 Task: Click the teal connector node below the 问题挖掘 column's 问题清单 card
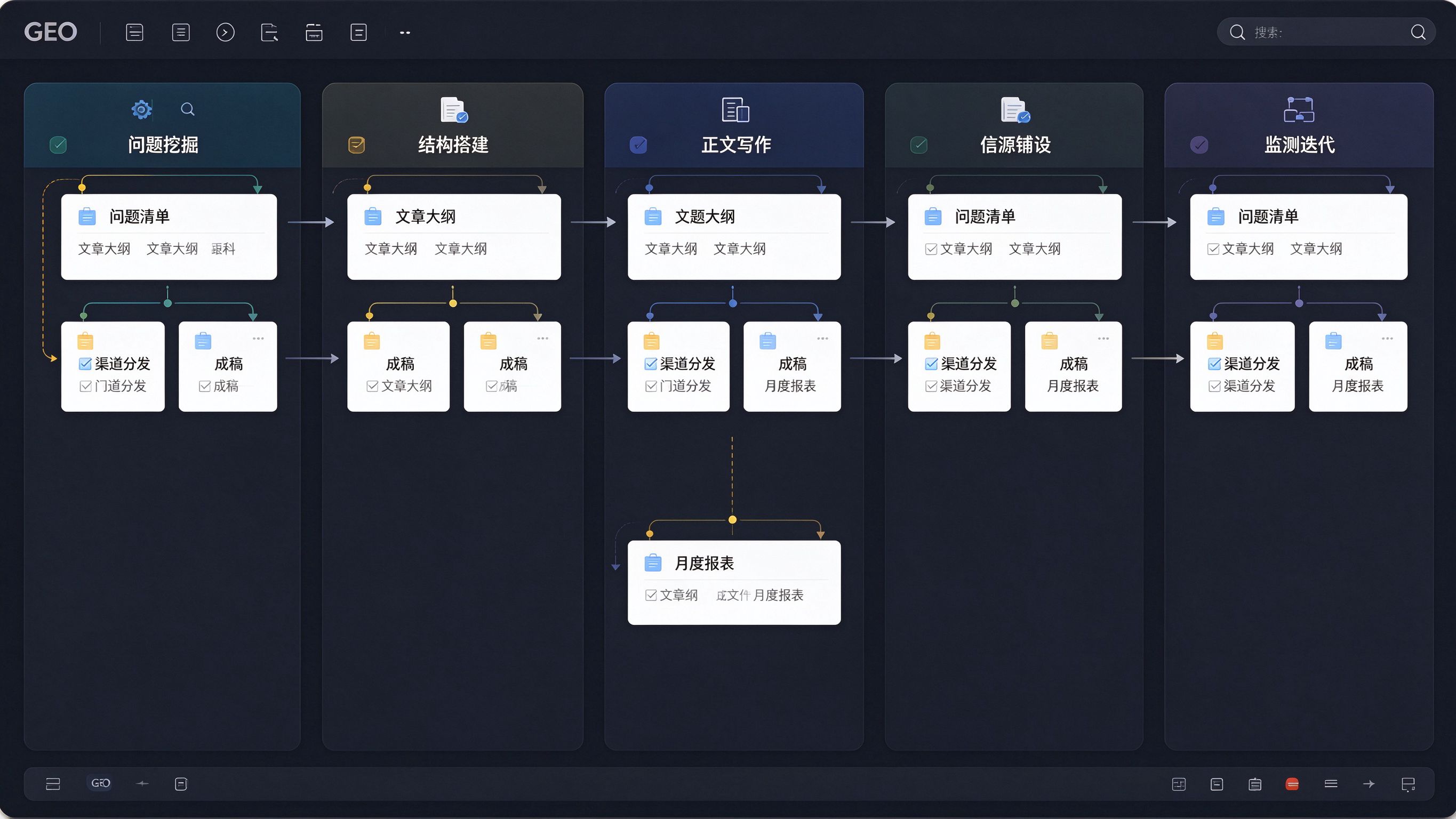click(167, 303)
